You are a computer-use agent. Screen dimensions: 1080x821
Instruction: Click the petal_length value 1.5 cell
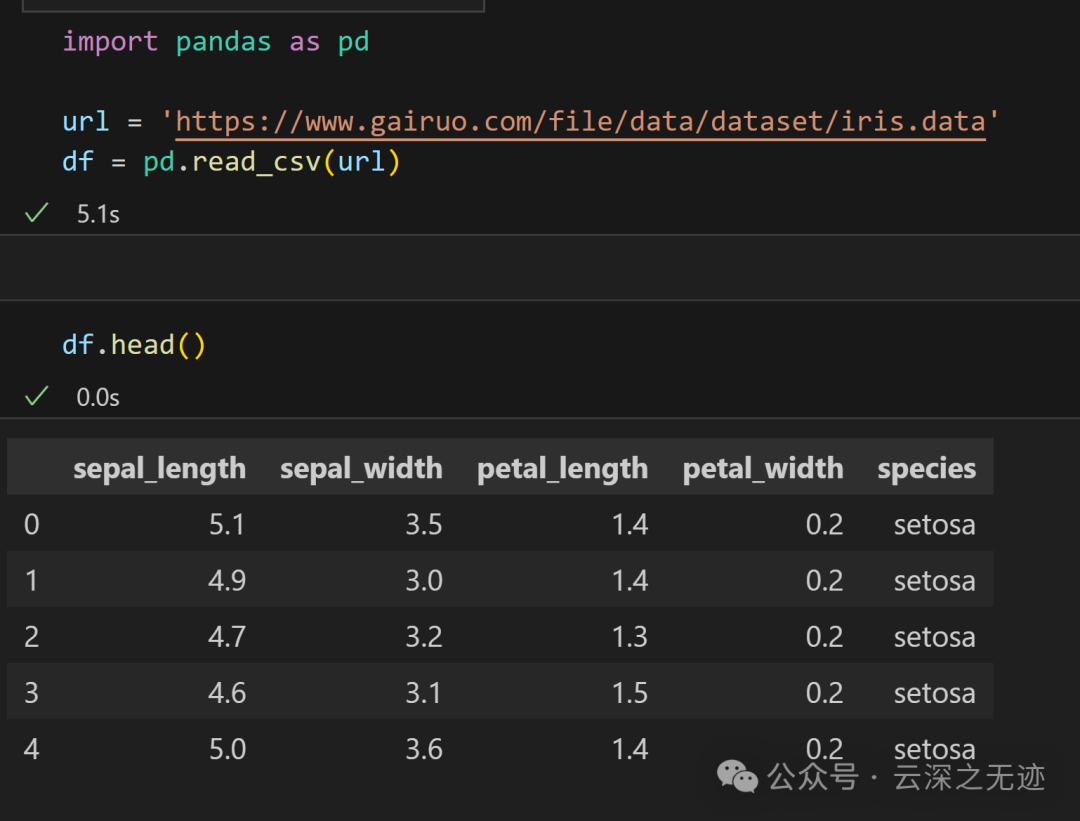pyautogui.click(x=629, y=693)
